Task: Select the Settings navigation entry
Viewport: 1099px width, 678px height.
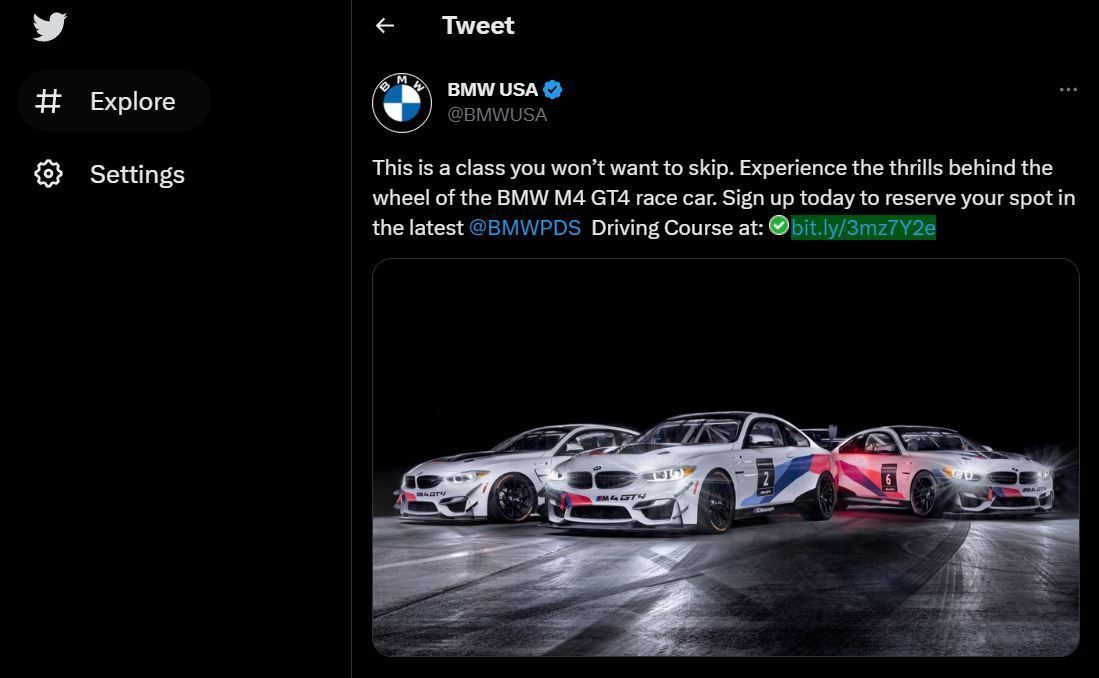Action: point(137,174)
